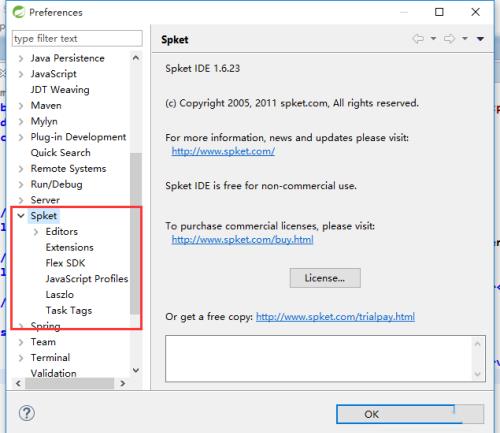500x433 pixels.
Task: Expand the Mylyn tree node
Action: coord(21,122)
